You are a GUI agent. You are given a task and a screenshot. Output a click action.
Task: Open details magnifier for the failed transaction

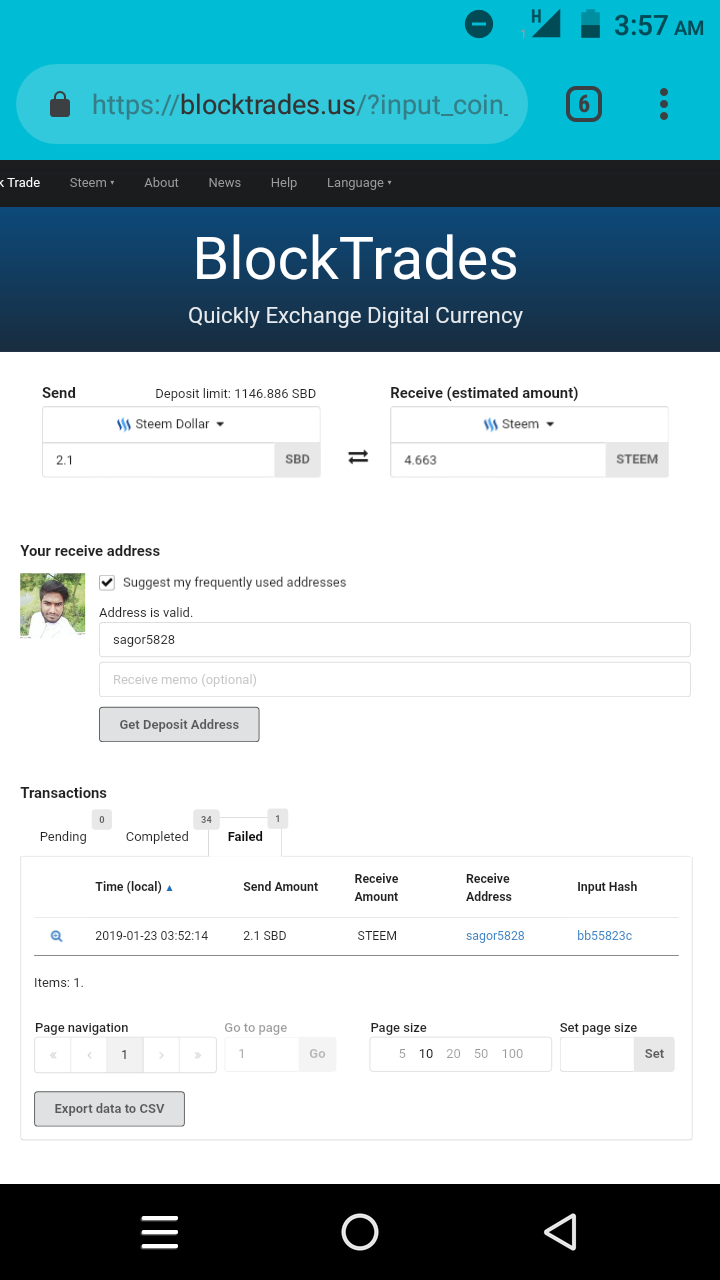click(56, 936)
